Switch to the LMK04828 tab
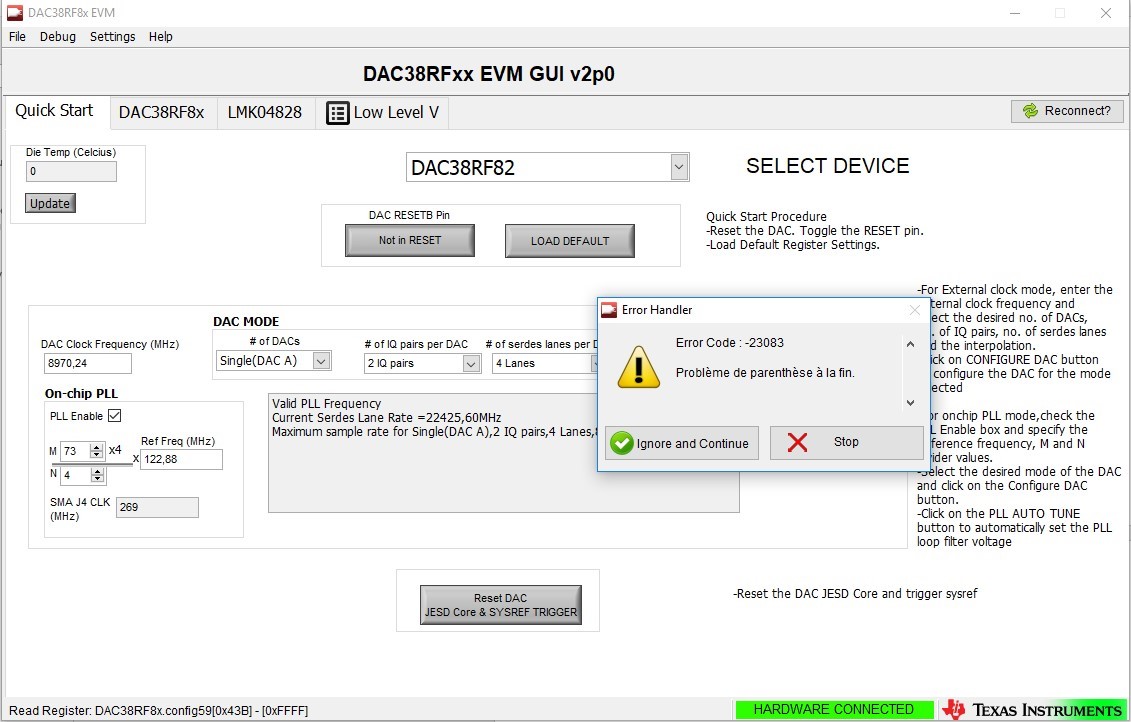1131x722 pixels. (265, 113)
